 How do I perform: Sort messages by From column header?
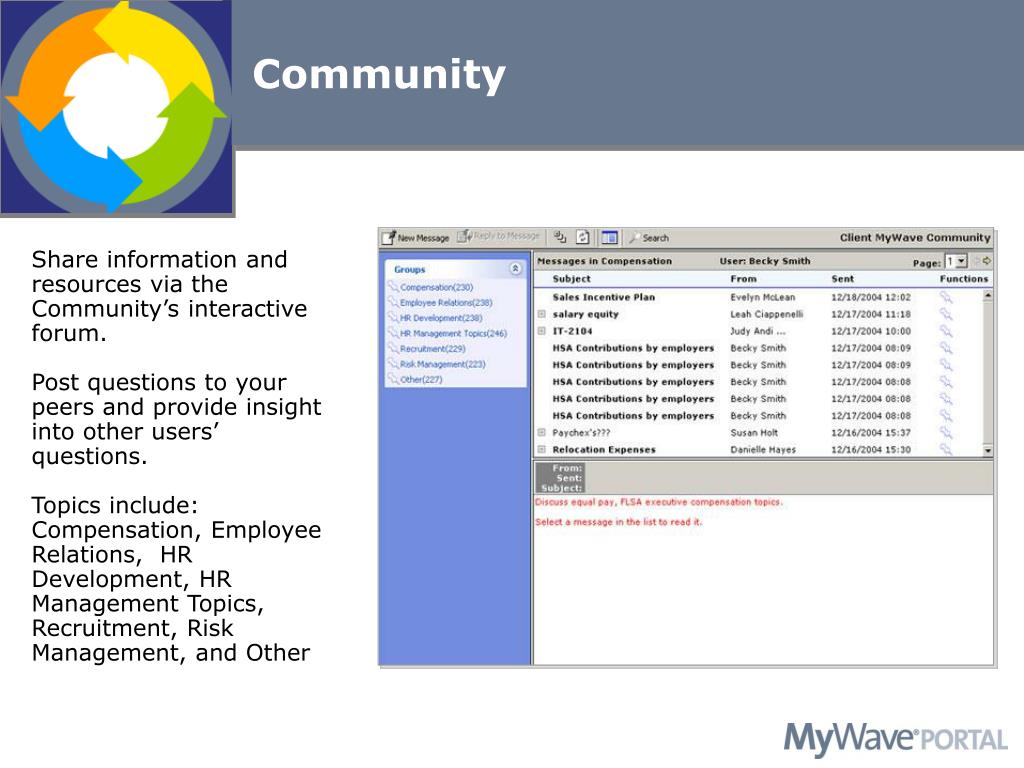pyautogui.click(x=743, y=279)
